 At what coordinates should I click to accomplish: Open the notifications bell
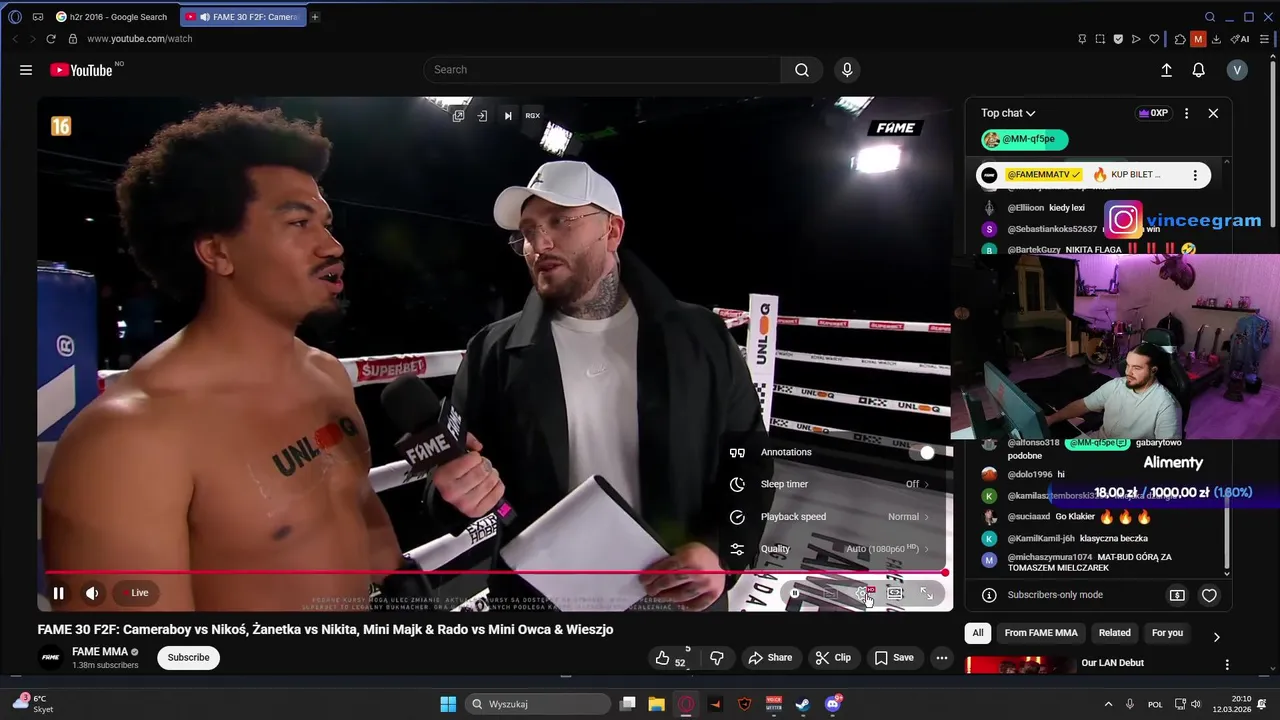pyautogui.click(x=1198, y=70)
